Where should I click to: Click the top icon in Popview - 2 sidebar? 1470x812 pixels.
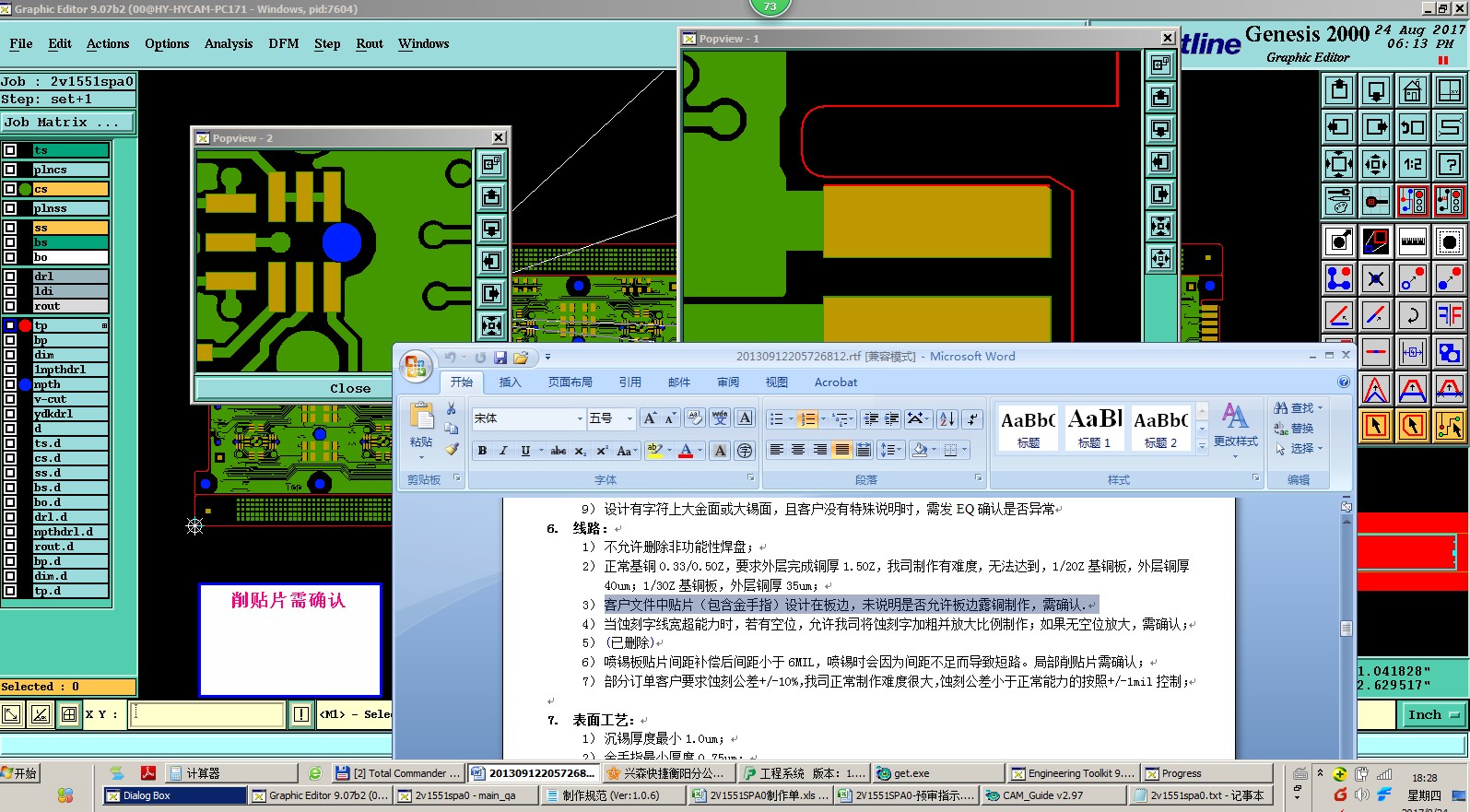(491, 164)
